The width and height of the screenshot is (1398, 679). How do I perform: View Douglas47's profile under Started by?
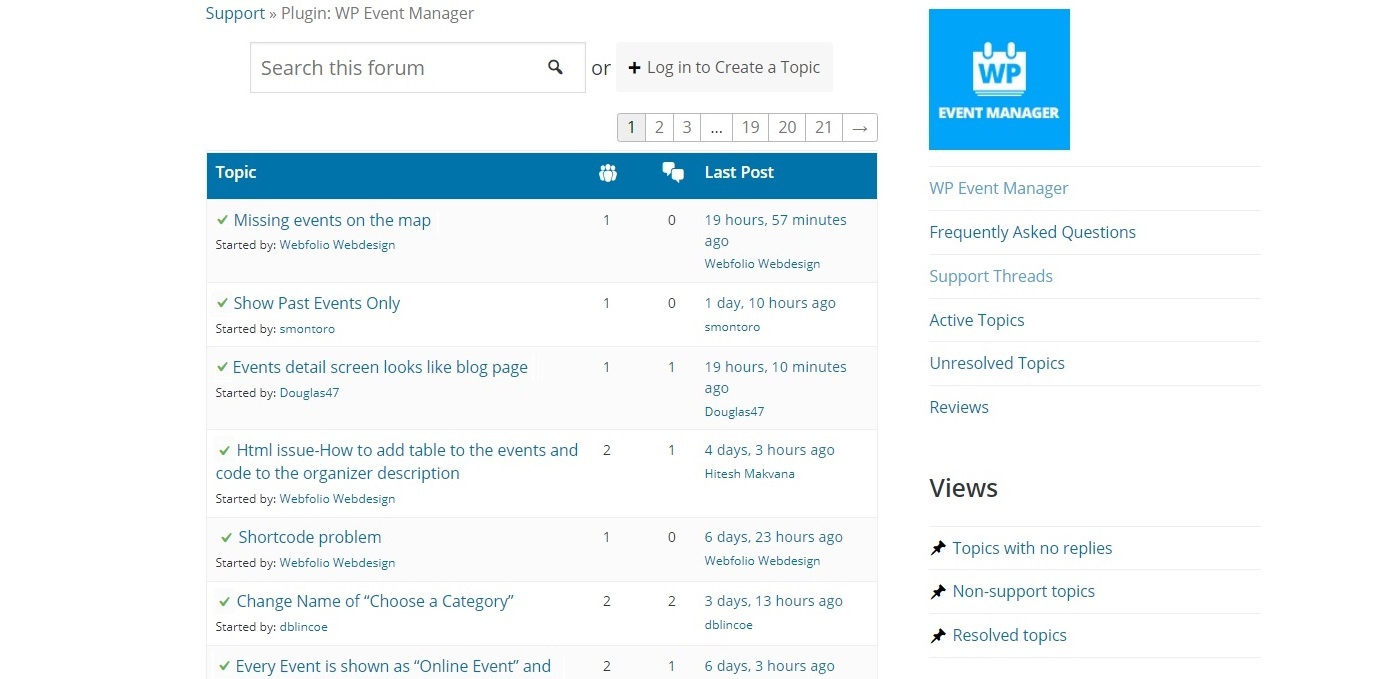pyautogui.click(x=309, y=393)
